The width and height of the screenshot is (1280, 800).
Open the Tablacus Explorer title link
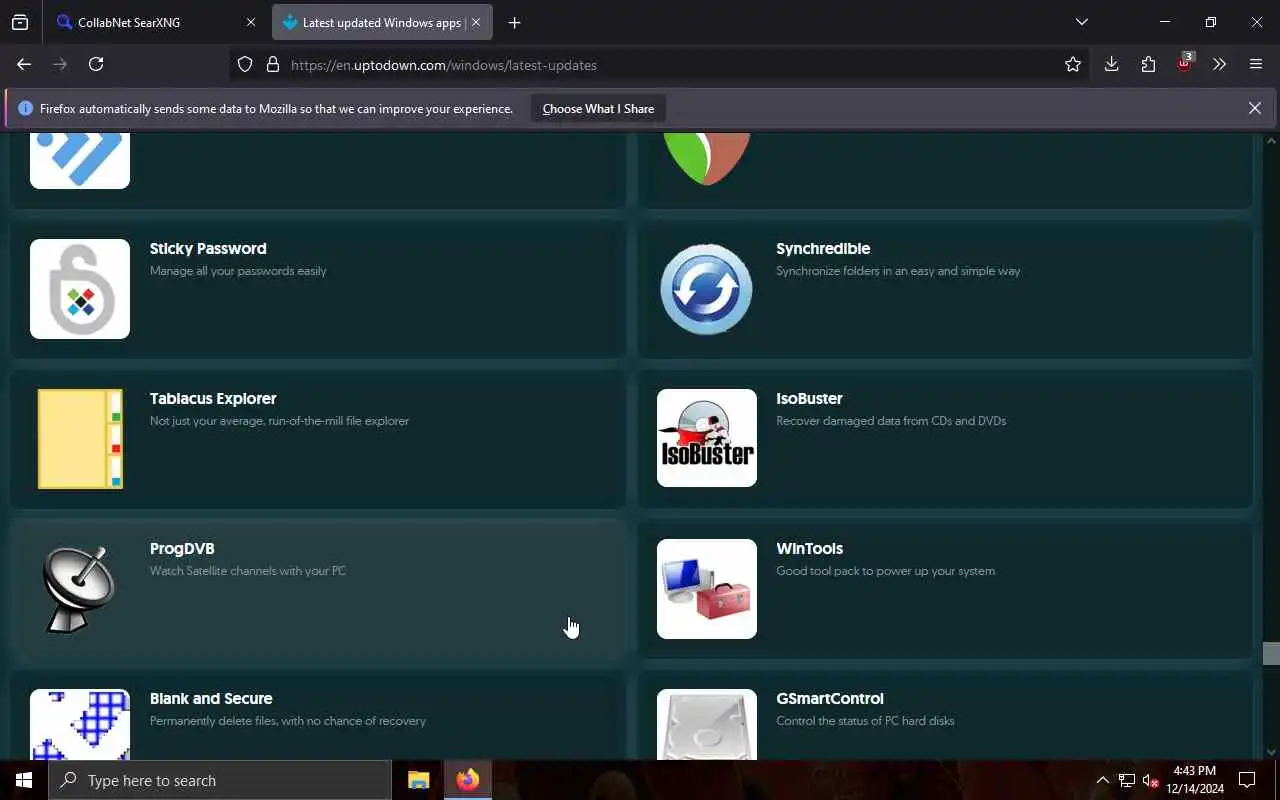[x=213, y=398]
